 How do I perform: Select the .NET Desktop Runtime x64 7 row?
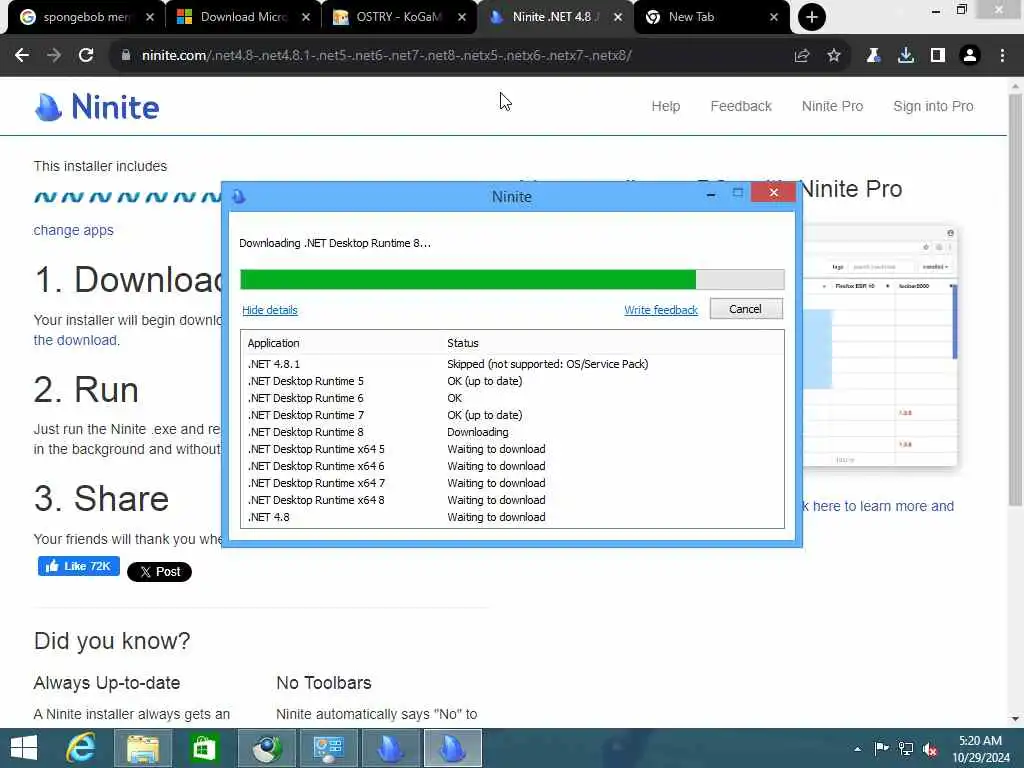pos(512,483)
